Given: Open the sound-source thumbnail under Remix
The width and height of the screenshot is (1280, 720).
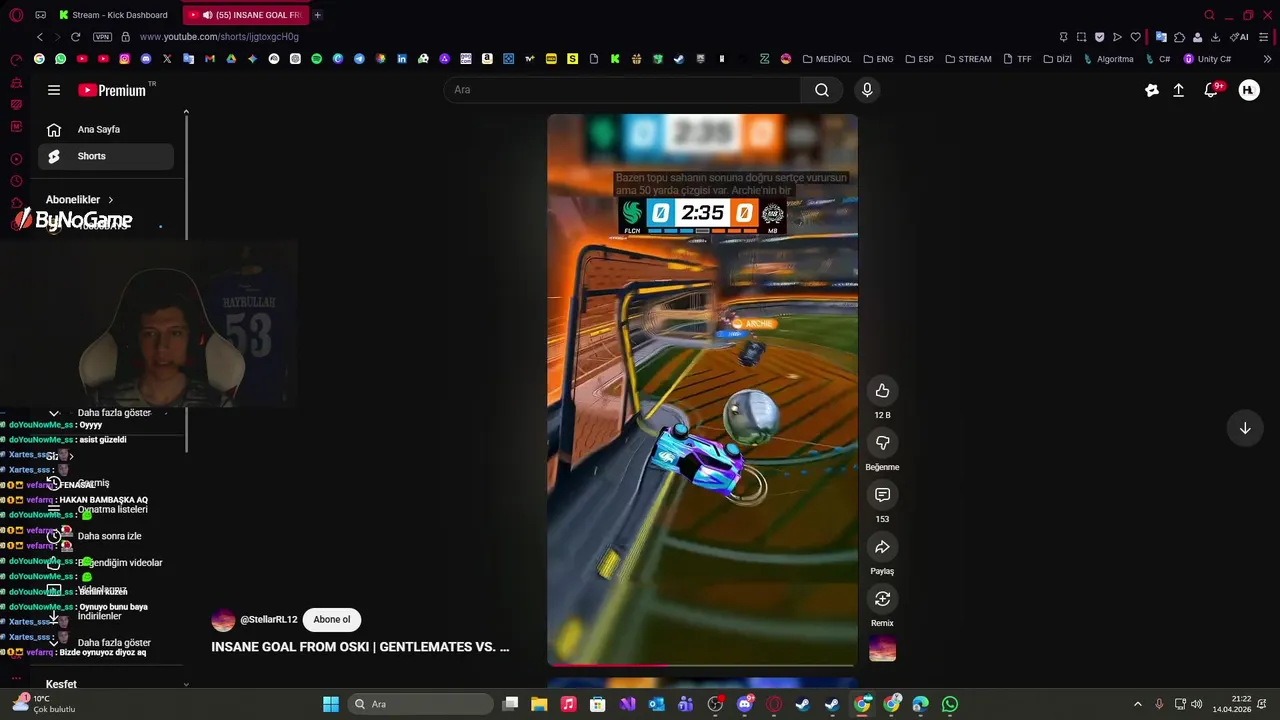Looking at the screenshot, I should pos(882,649).
